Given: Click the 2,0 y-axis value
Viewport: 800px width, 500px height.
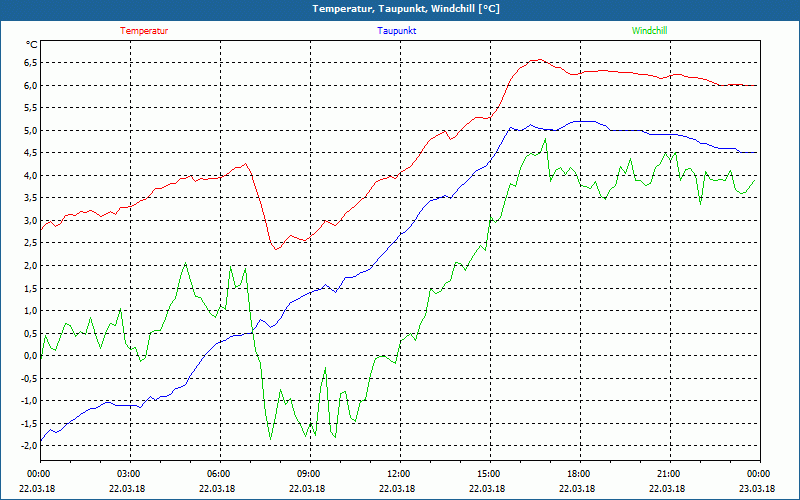Looking at the screenshot, I should [x=31, y=265].
